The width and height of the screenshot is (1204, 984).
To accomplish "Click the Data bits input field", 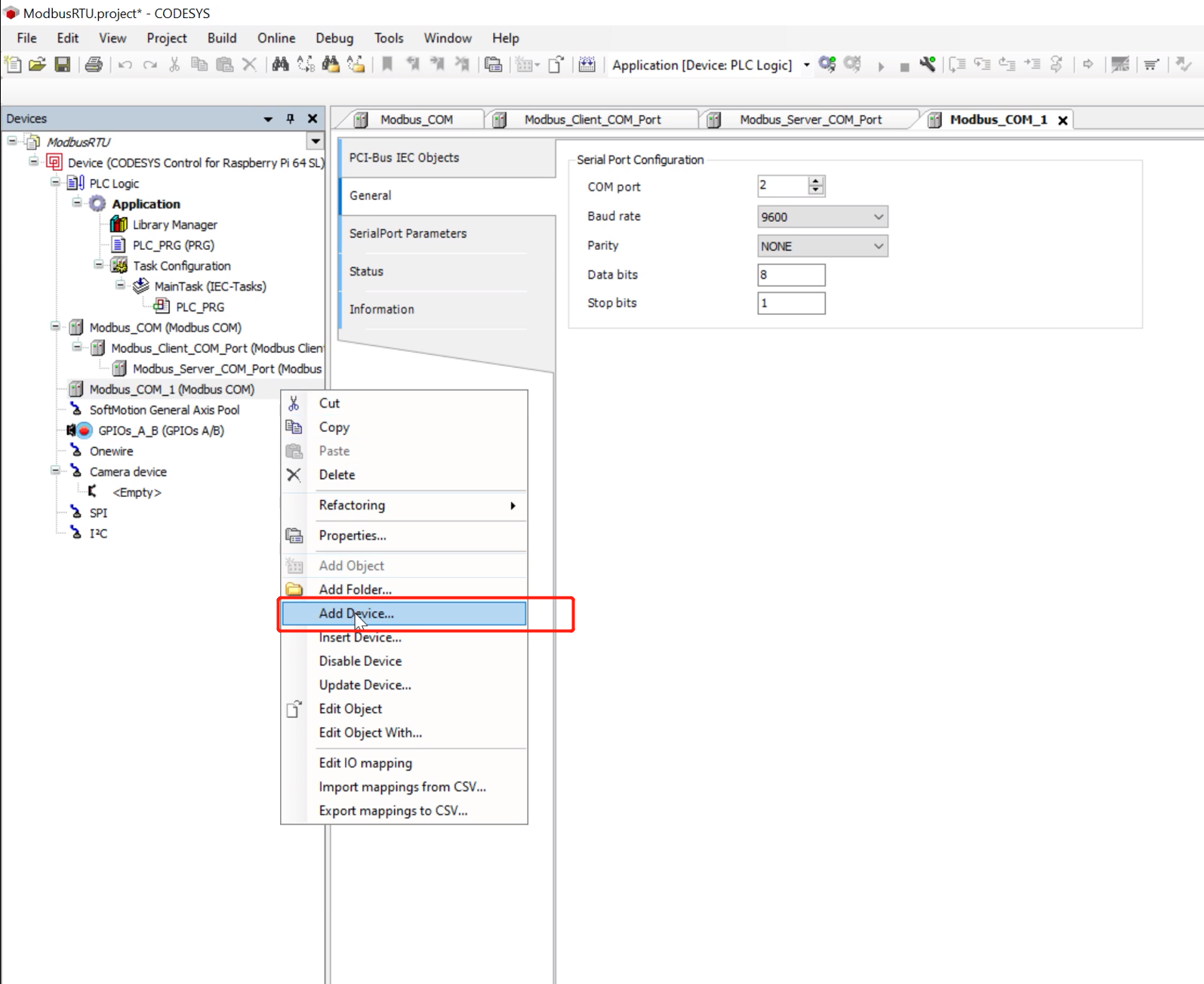I will click(x=791, y=275).
